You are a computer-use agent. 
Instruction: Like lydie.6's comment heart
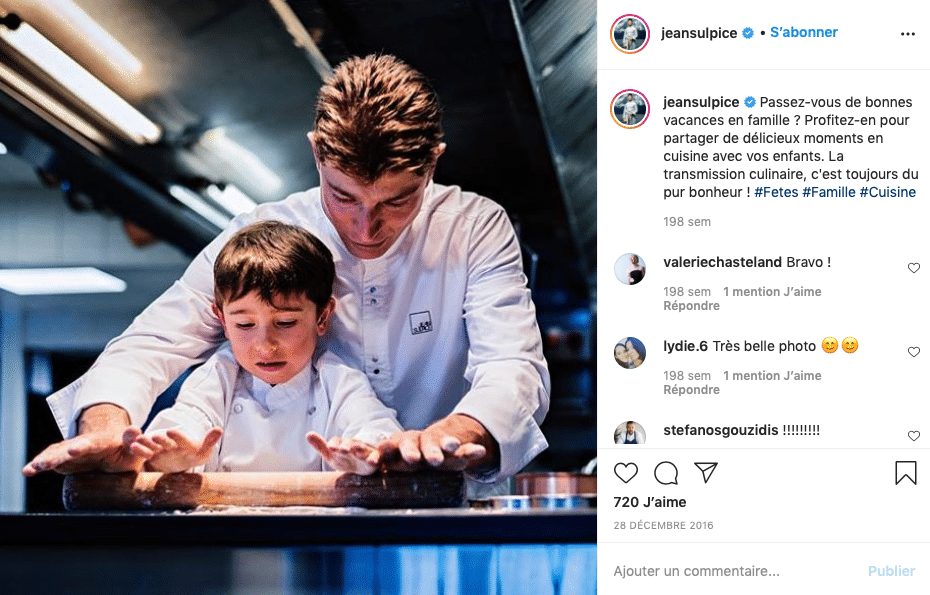tap(913, 352)
